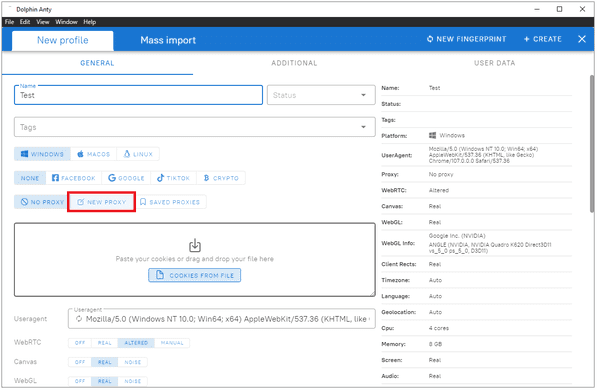Select the New Proxy option
597x391 pixels.
[102, 202]
